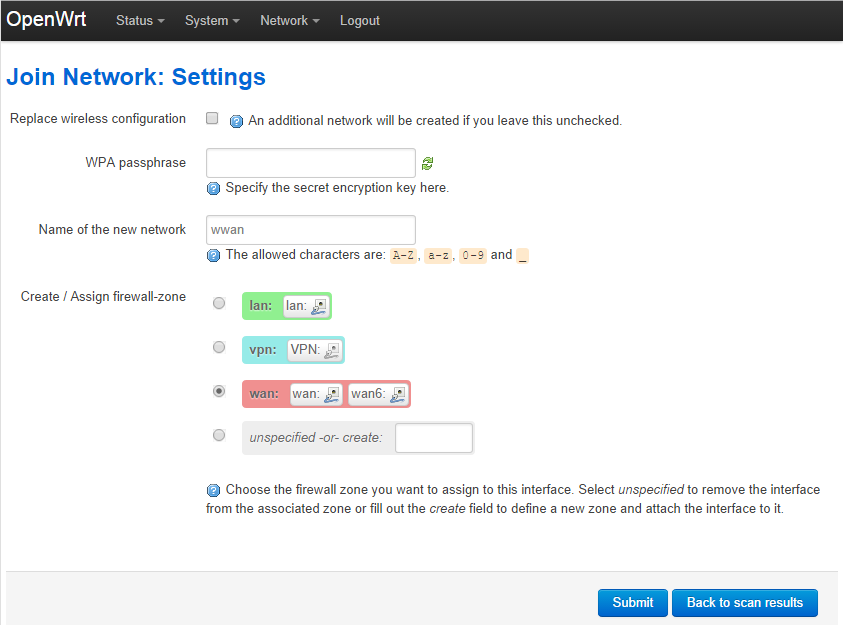
Task: Open the Status dropdown menu
Action: coord(140,21)
